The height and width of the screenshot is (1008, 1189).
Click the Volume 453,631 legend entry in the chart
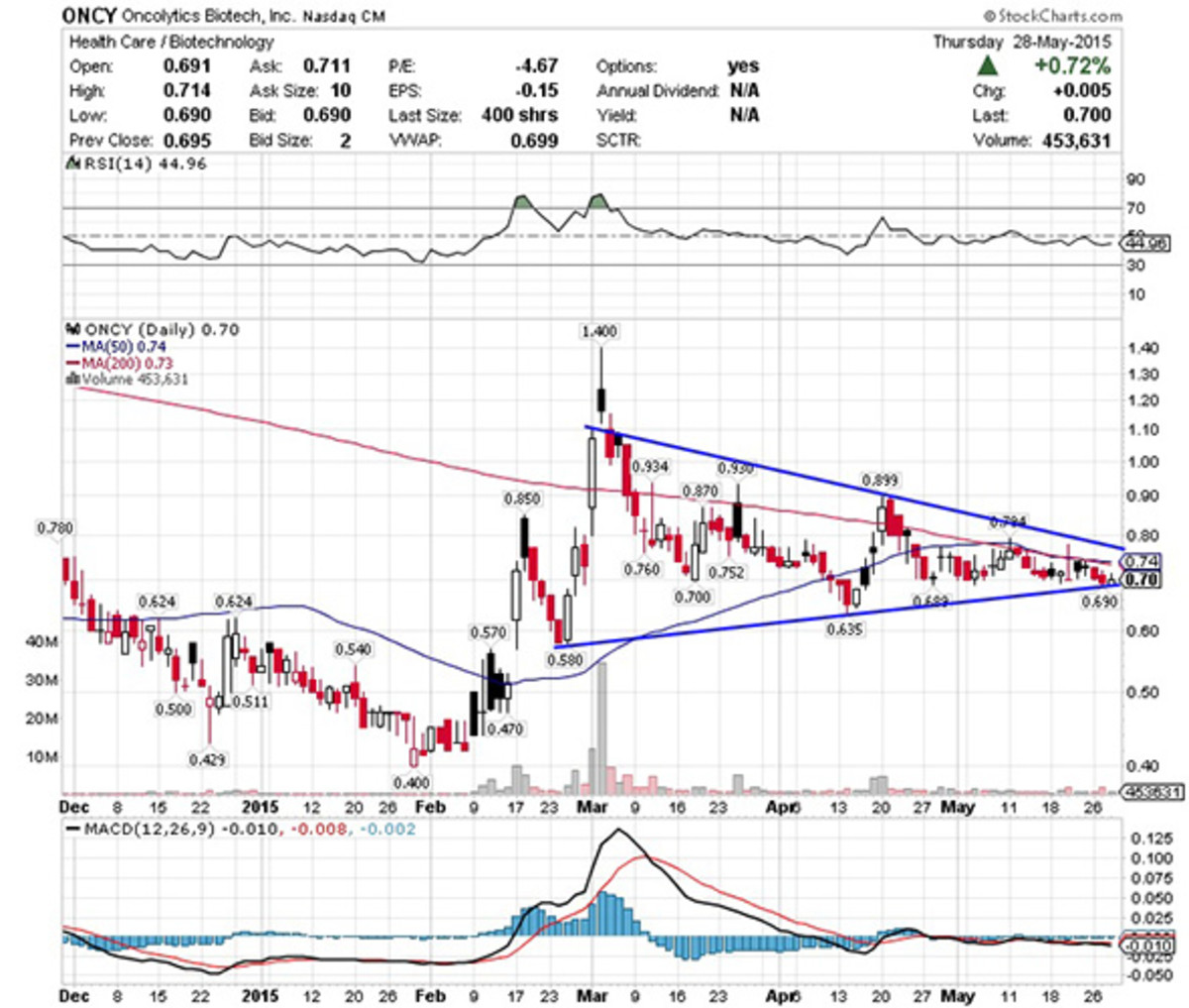pos(135,379)
